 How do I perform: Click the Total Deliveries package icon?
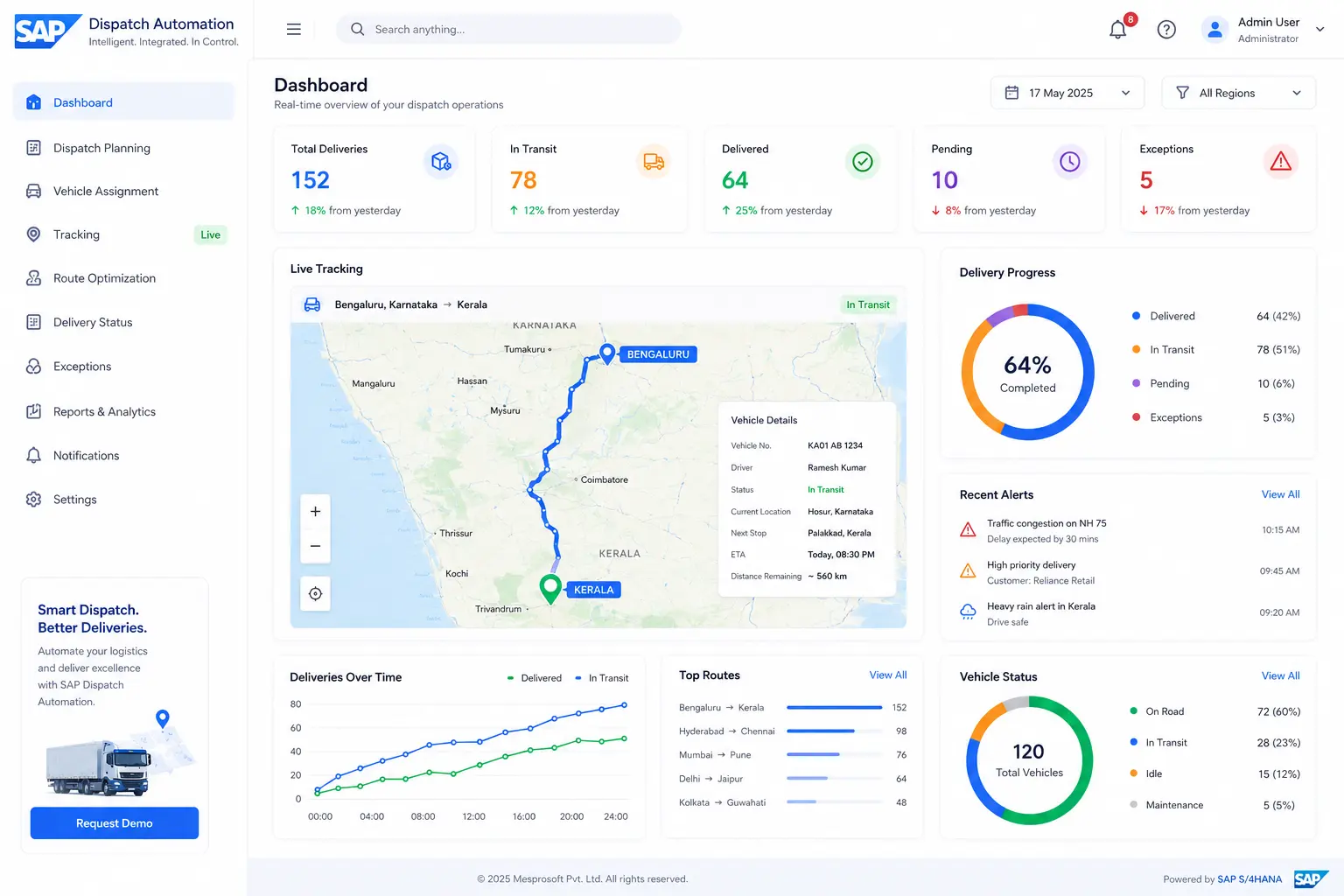tap(441, 162)
